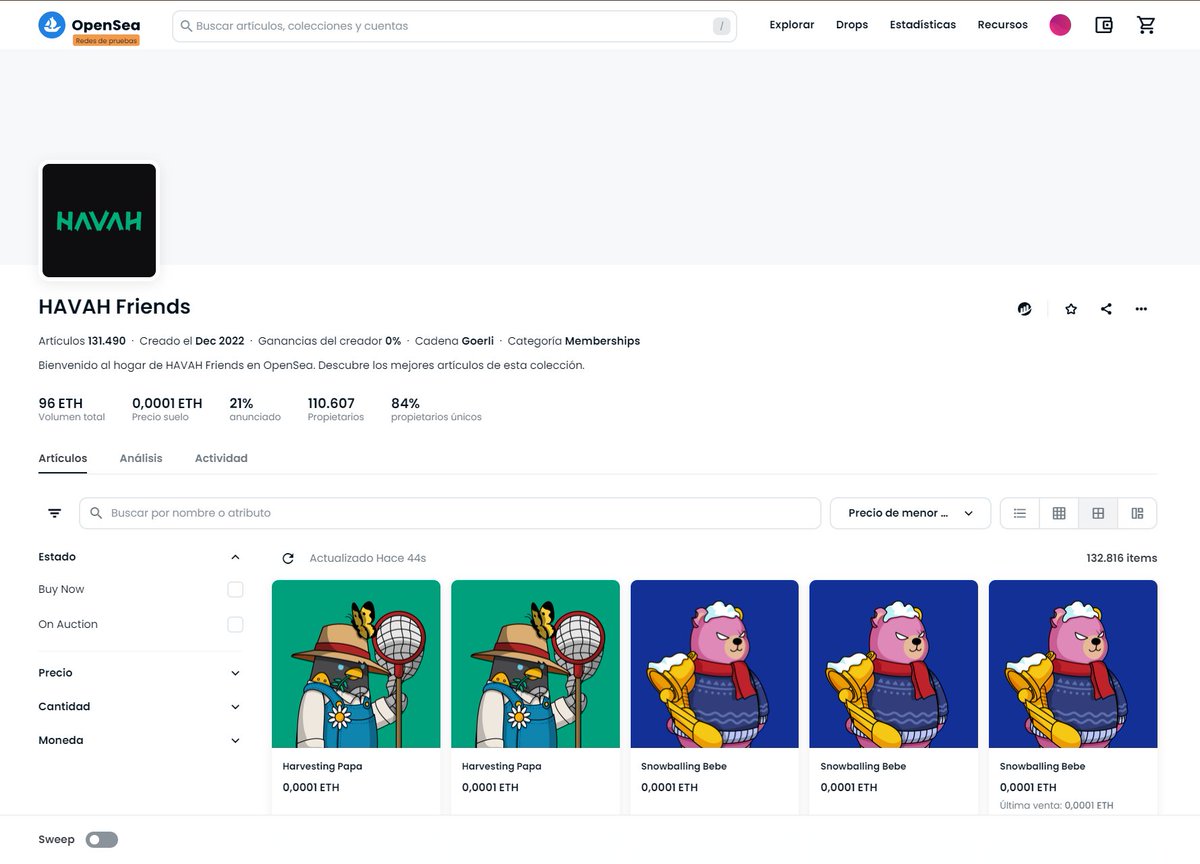Open the OpenSea home logo
Image resolution: width=1200 pixels, height=864 pixels.
[x=89, y=25]
